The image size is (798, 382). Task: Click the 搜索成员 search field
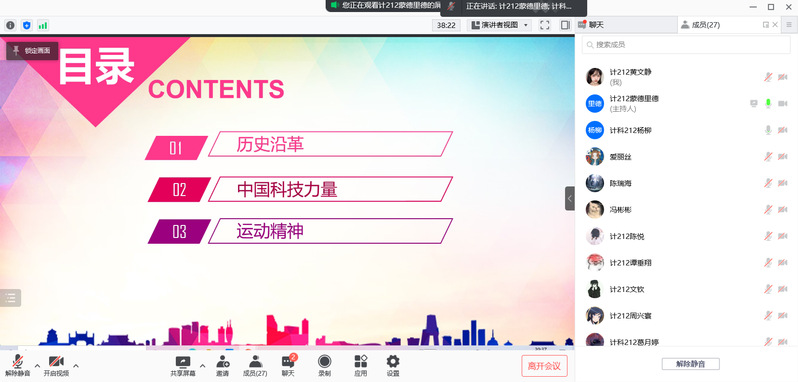tap(686, 45)
